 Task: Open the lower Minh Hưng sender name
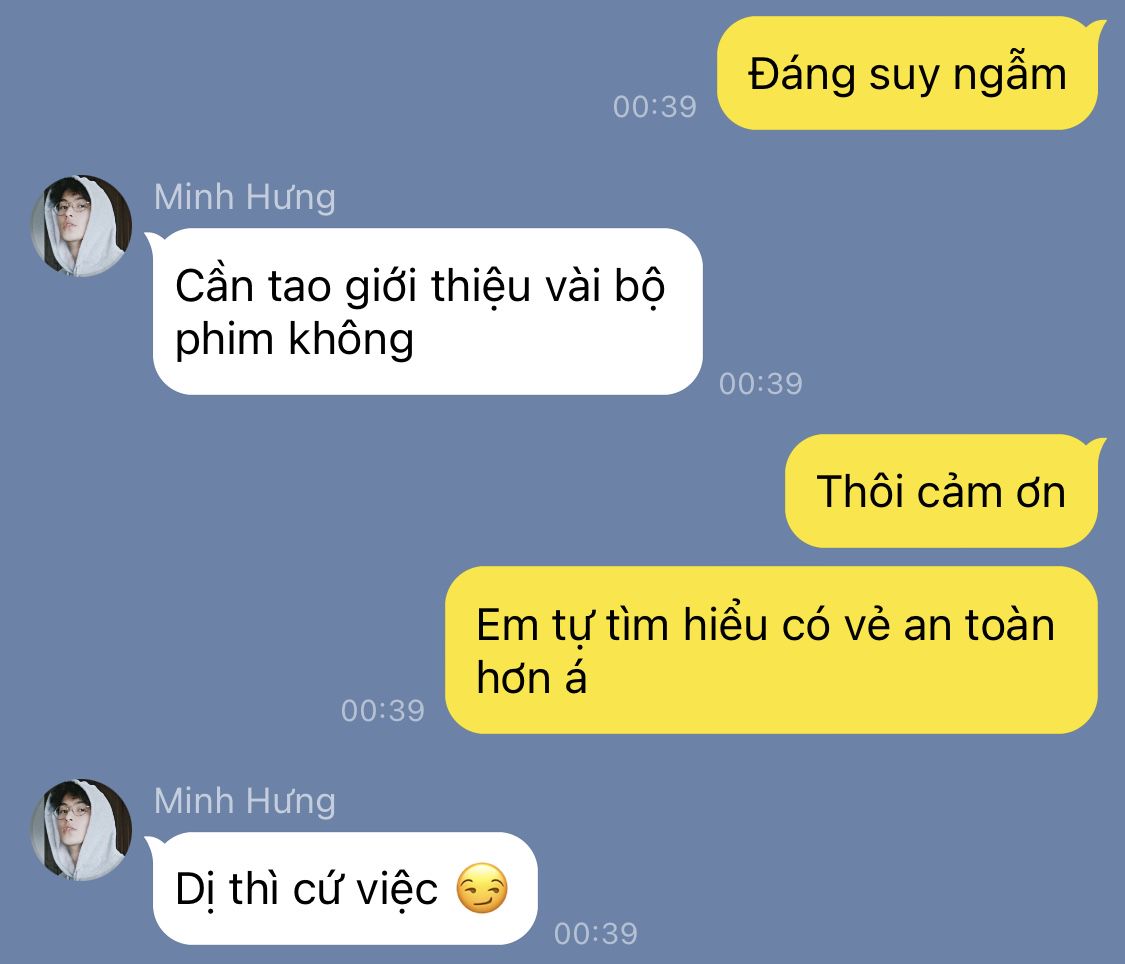[245, 801]
